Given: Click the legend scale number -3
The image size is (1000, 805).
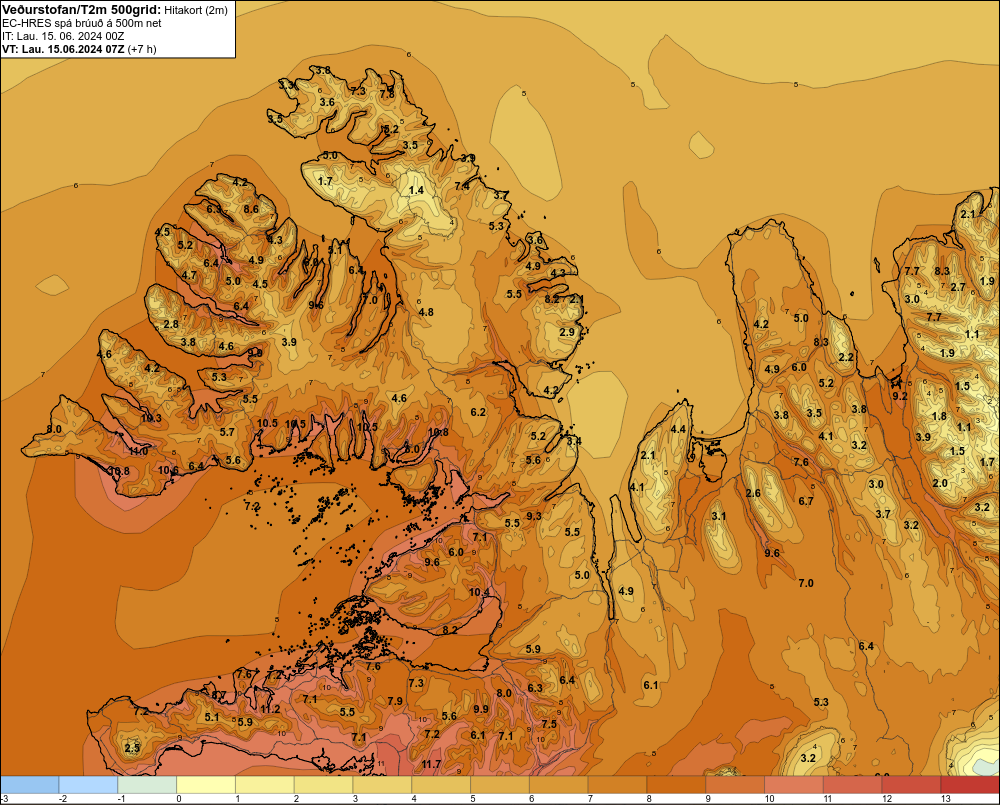Looking at the screenshot, I should 4,799.
